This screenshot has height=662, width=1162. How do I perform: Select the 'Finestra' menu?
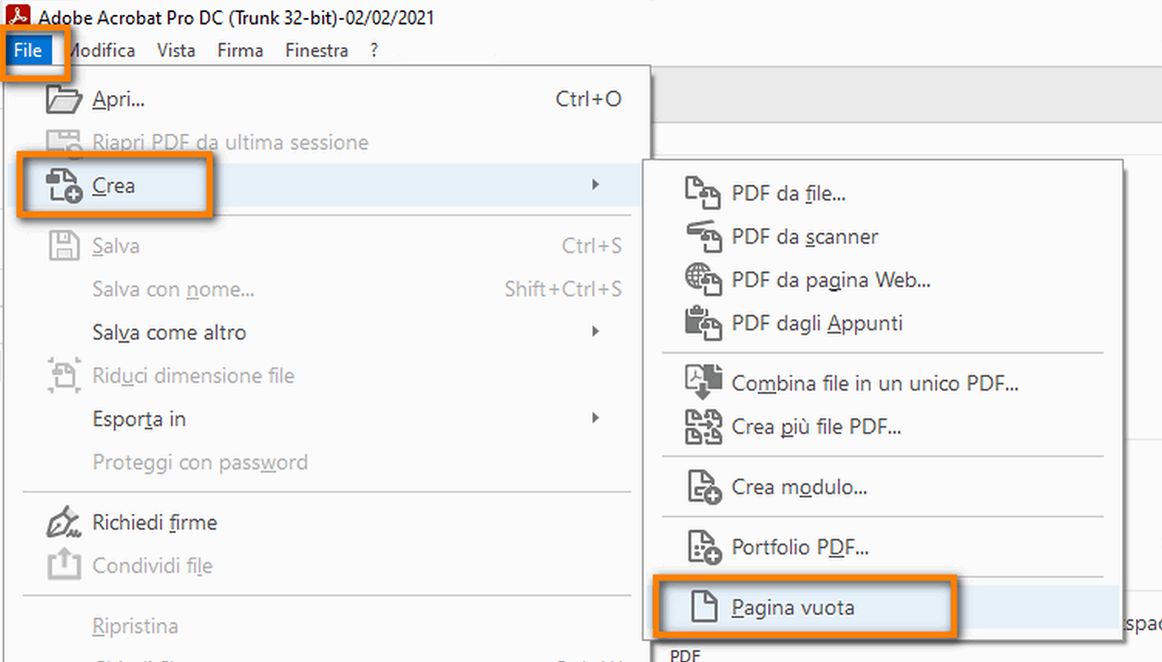316,50
